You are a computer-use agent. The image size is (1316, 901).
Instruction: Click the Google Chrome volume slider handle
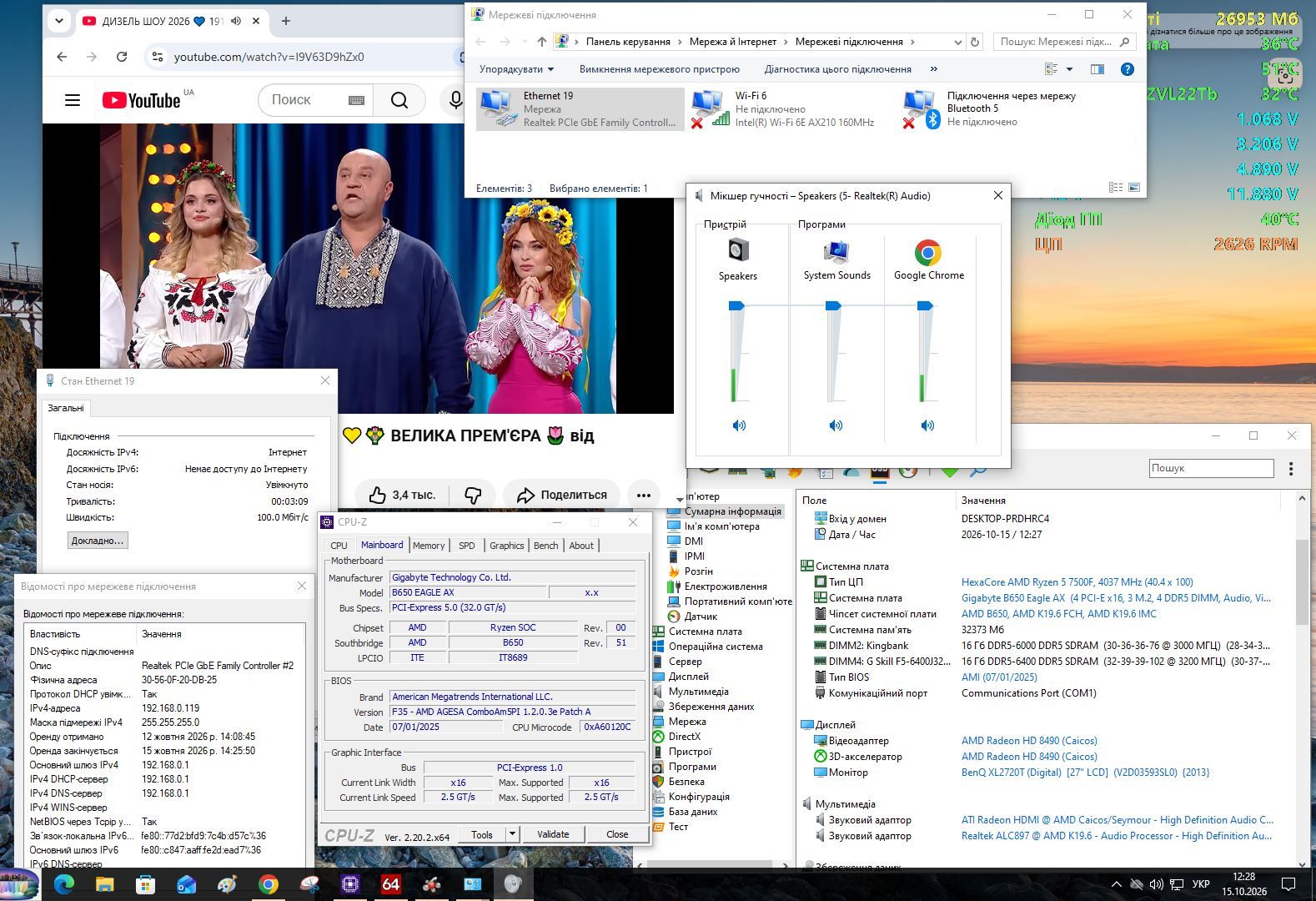[925, 306]
